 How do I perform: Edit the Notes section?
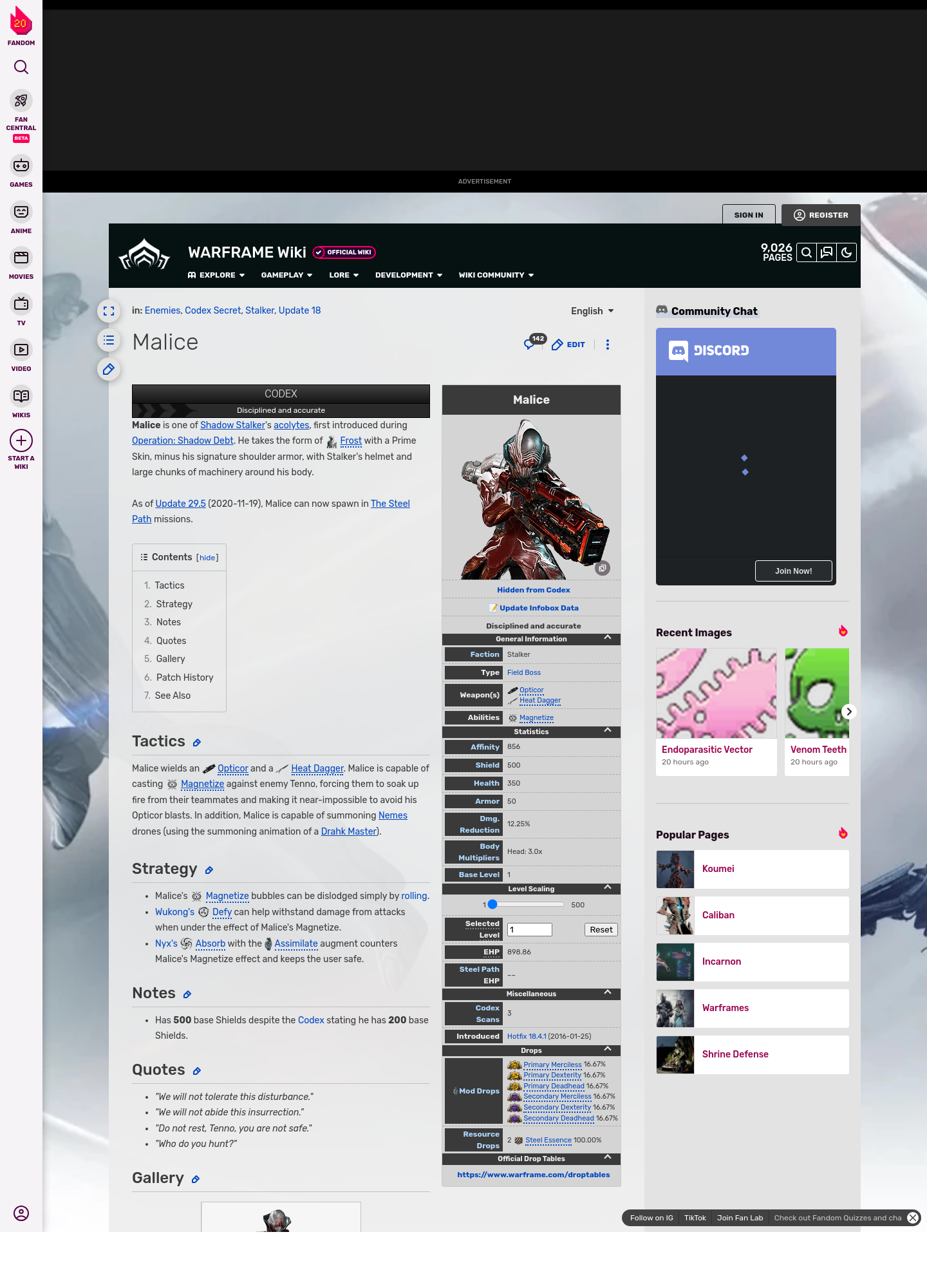click(x=187, y=994)
